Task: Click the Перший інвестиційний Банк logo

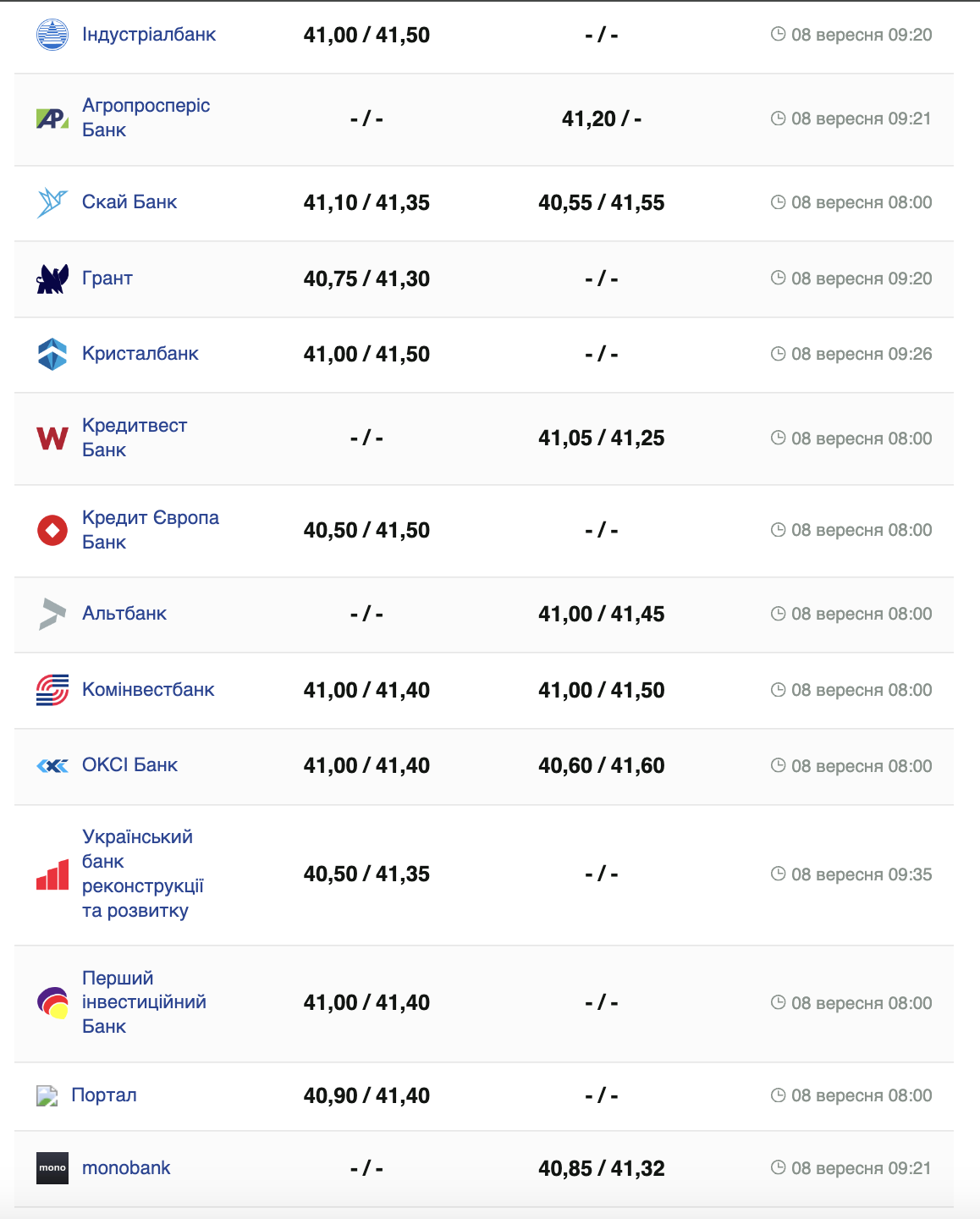Action: coord(52,1003)
